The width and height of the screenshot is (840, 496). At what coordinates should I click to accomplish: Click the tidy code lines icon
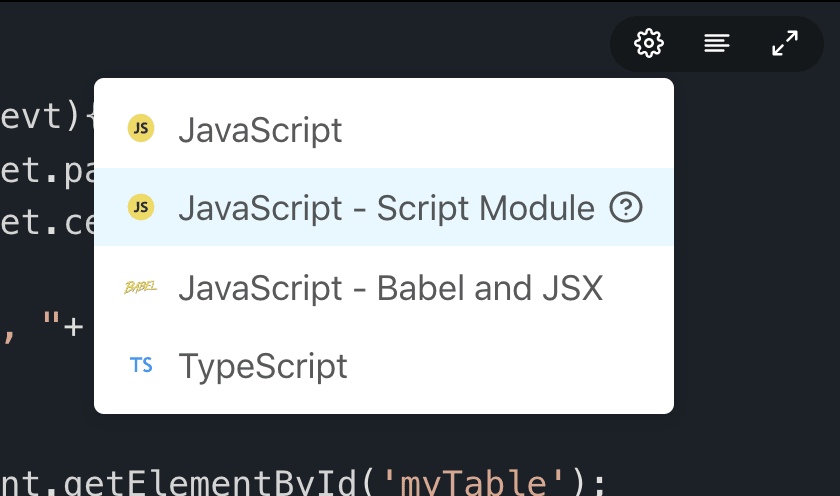coord(717,43)
